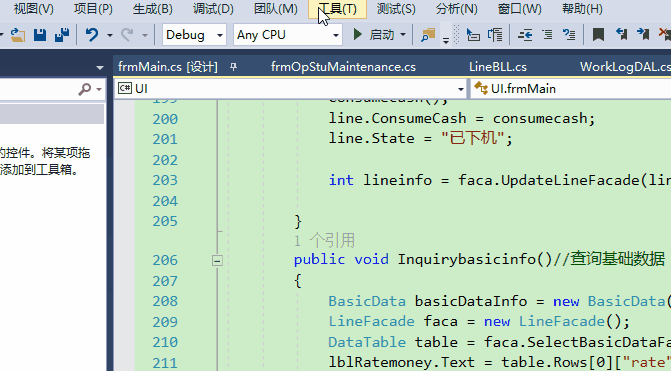This screenshot has width=671, height=371.
Task: Click the comment //查询基础数据
Action: pyautogui.click(x=609, y=259)
